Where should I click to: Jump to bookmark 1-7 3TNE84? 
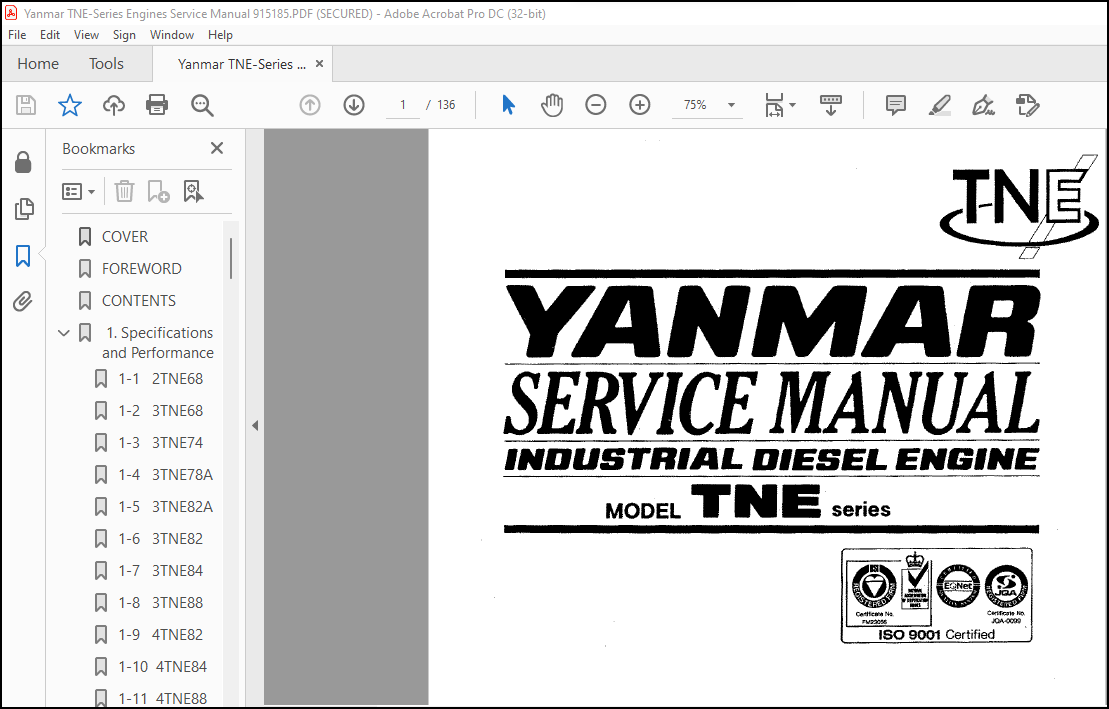point(161,570)
